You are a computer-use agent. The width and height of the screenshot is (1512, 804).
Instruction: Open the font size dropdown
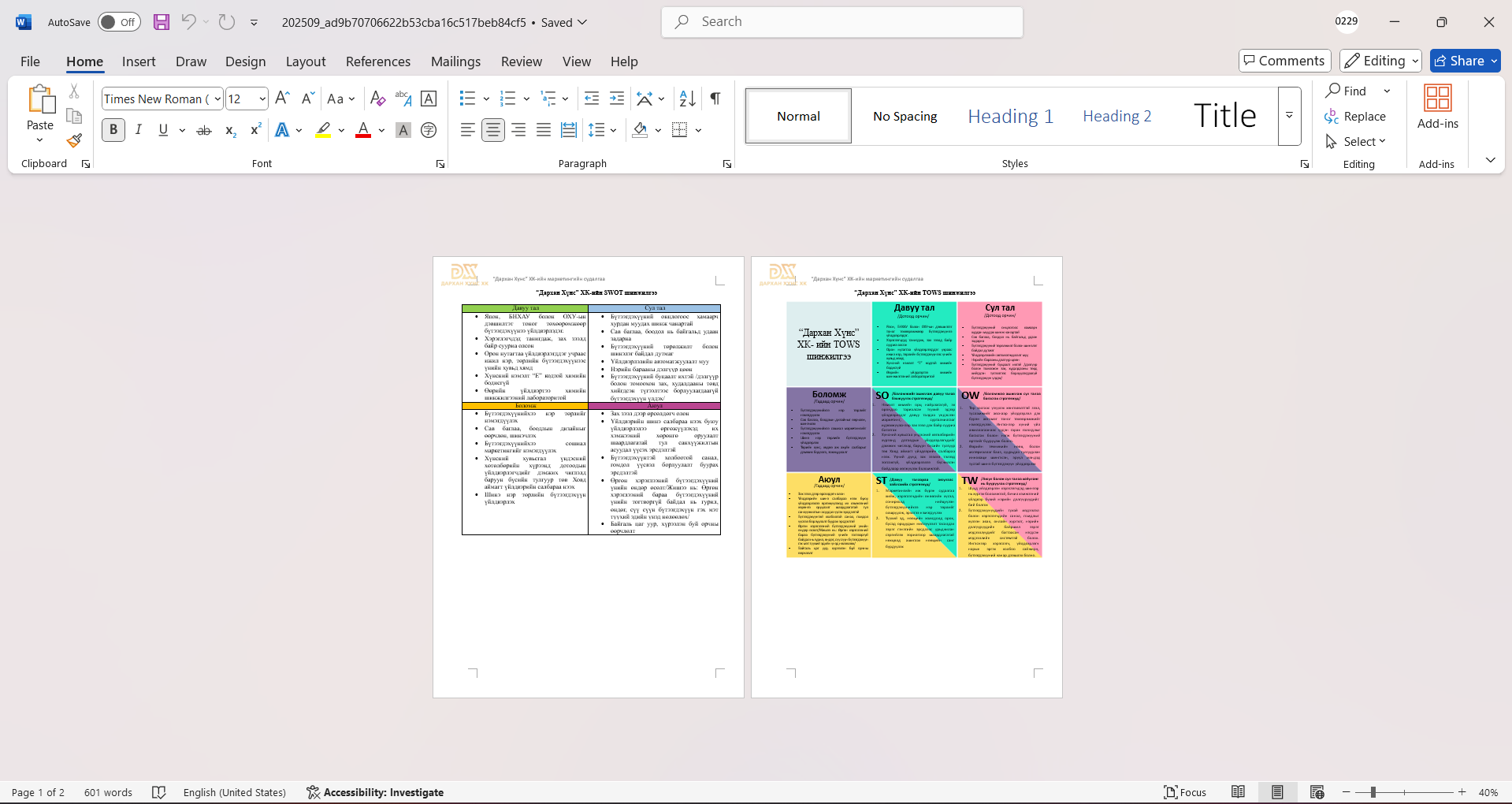[262, 99]
